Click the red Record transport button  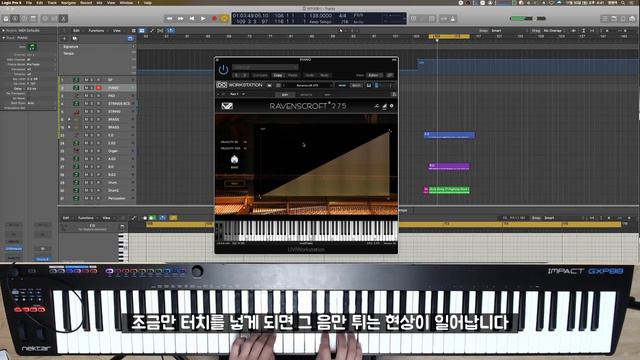(x=214, y=18)
